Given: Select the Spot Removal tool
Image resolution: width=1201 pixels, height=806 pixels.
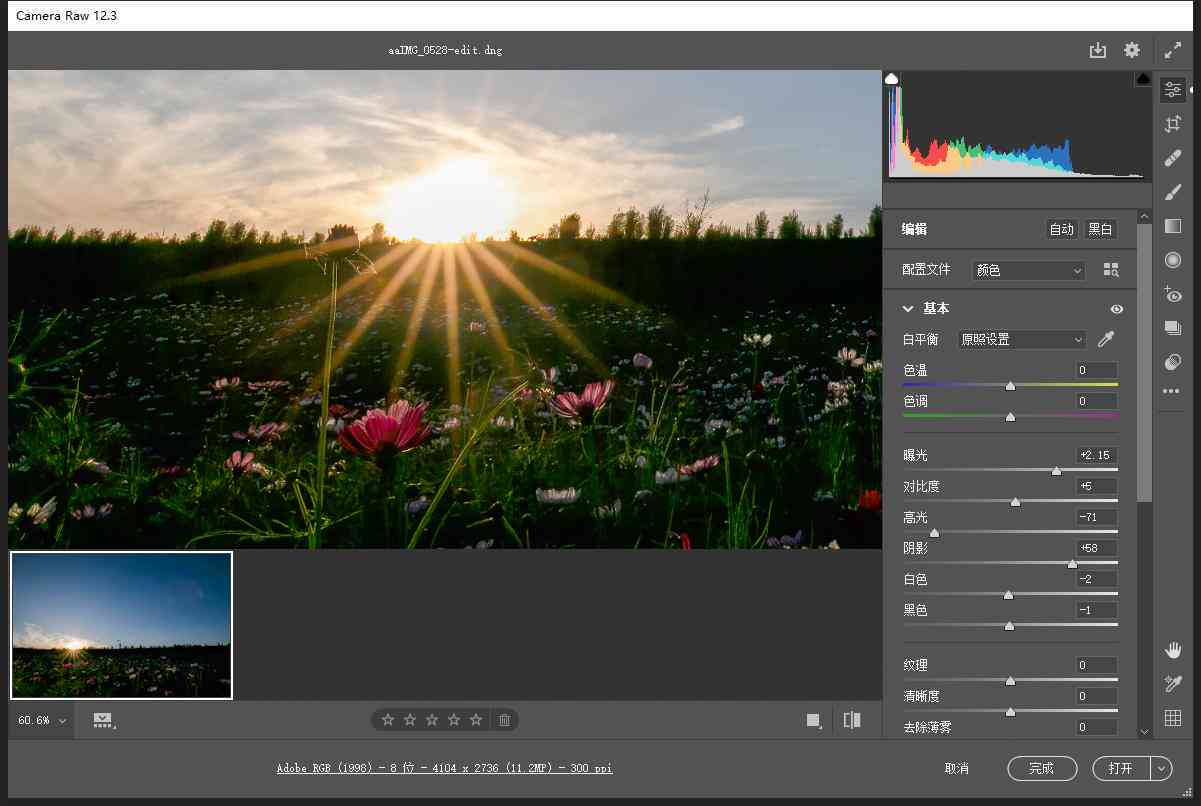Looking at the screenshot, I should tap(1173, 158).
